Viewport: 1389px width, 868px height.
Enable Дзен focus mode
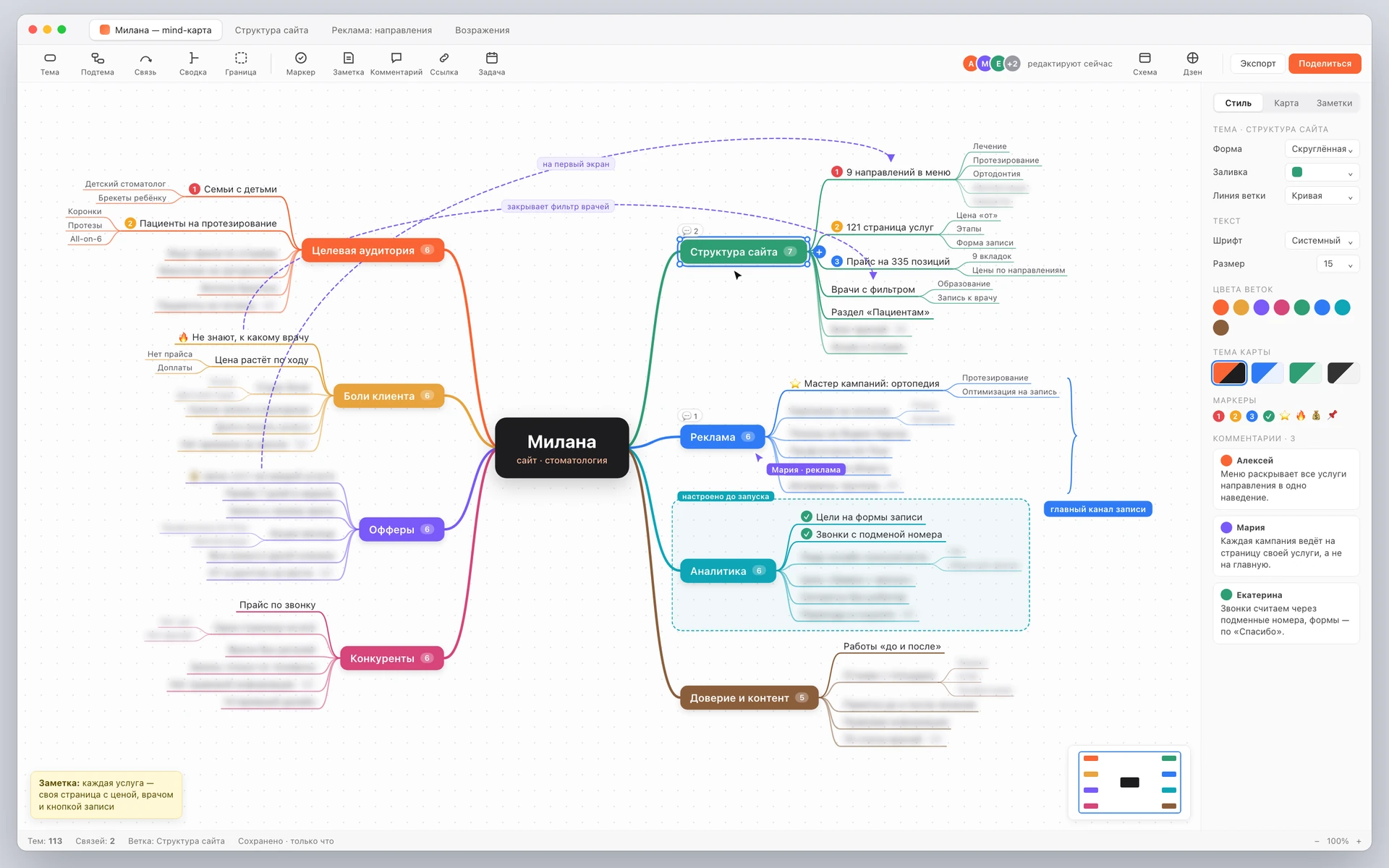[1192, 64]
